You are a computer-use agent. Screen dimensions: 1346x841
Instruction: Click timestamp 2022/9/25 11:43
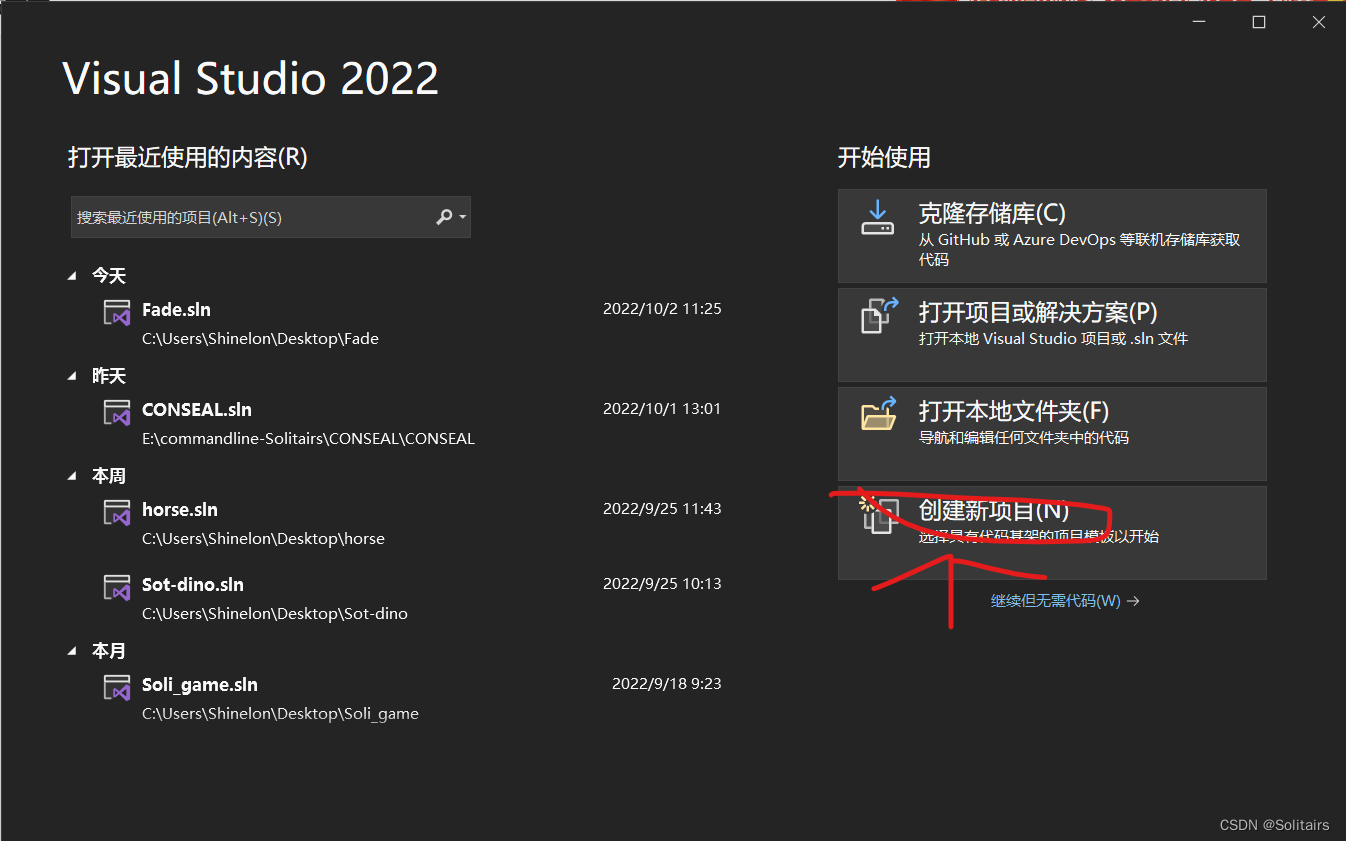tap(662, 509)
